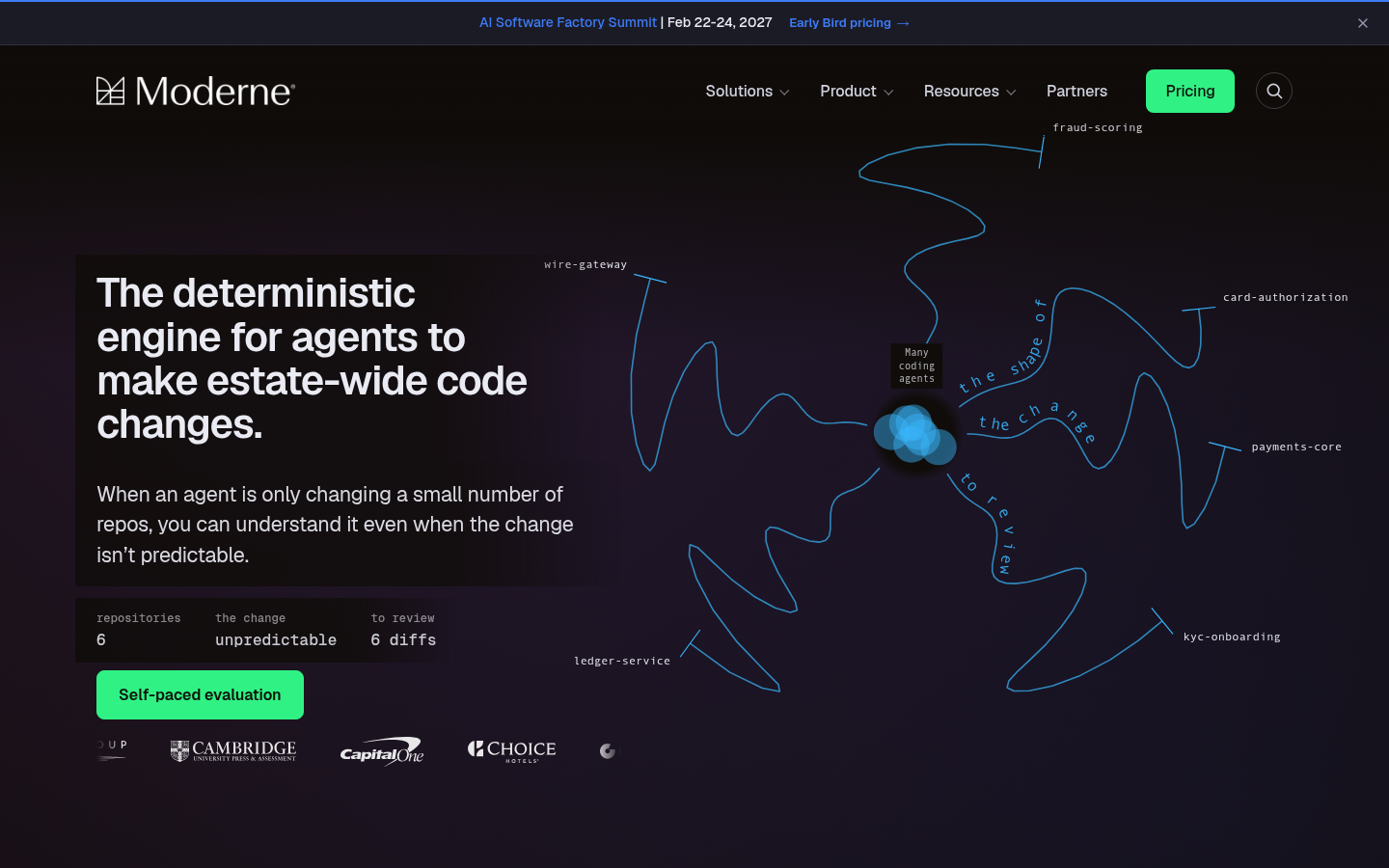Go to Moderne homepage via logo
1389x868 pixels.
click(x=196, y=92)
